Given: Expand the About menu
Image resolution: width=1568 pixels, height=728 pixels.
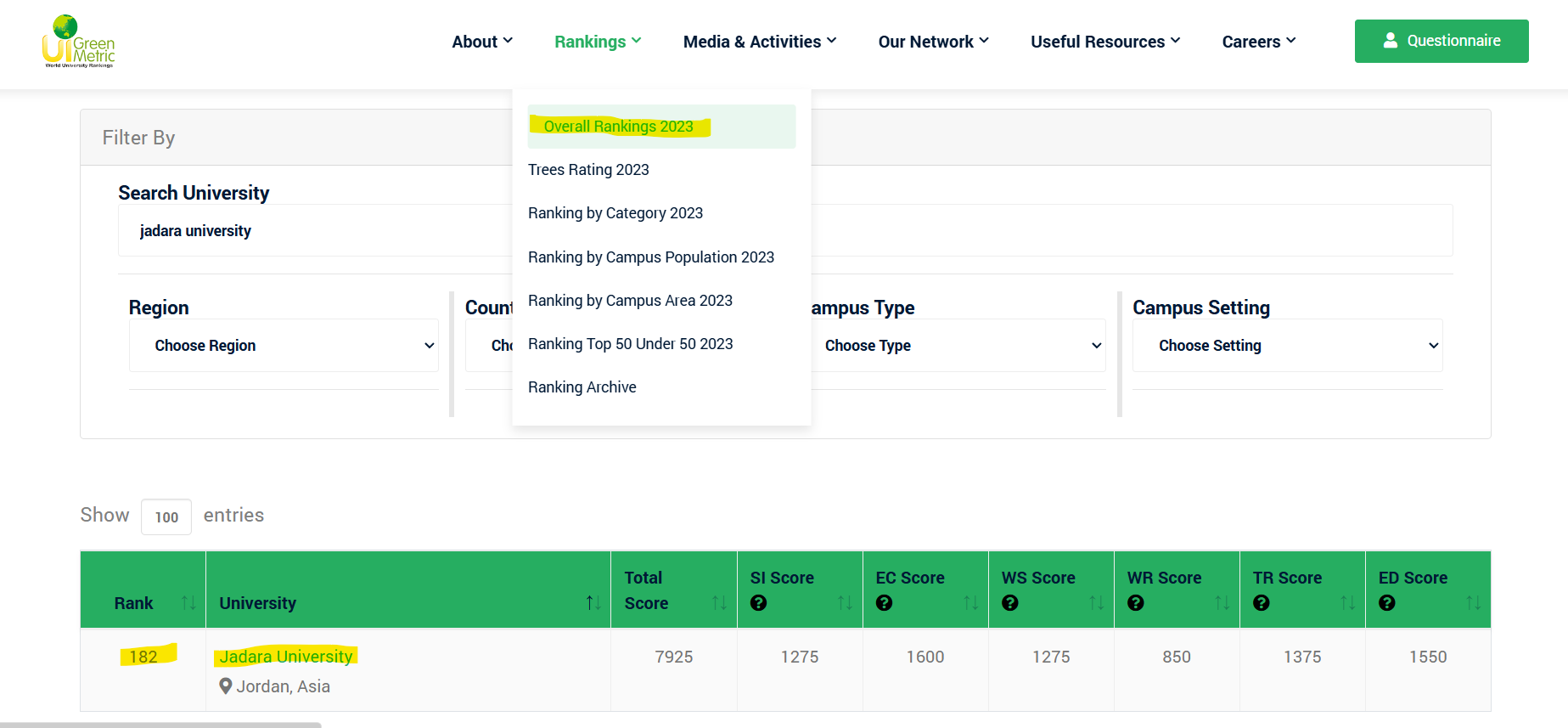Looking at the screenshot, I should pos(482,42).
